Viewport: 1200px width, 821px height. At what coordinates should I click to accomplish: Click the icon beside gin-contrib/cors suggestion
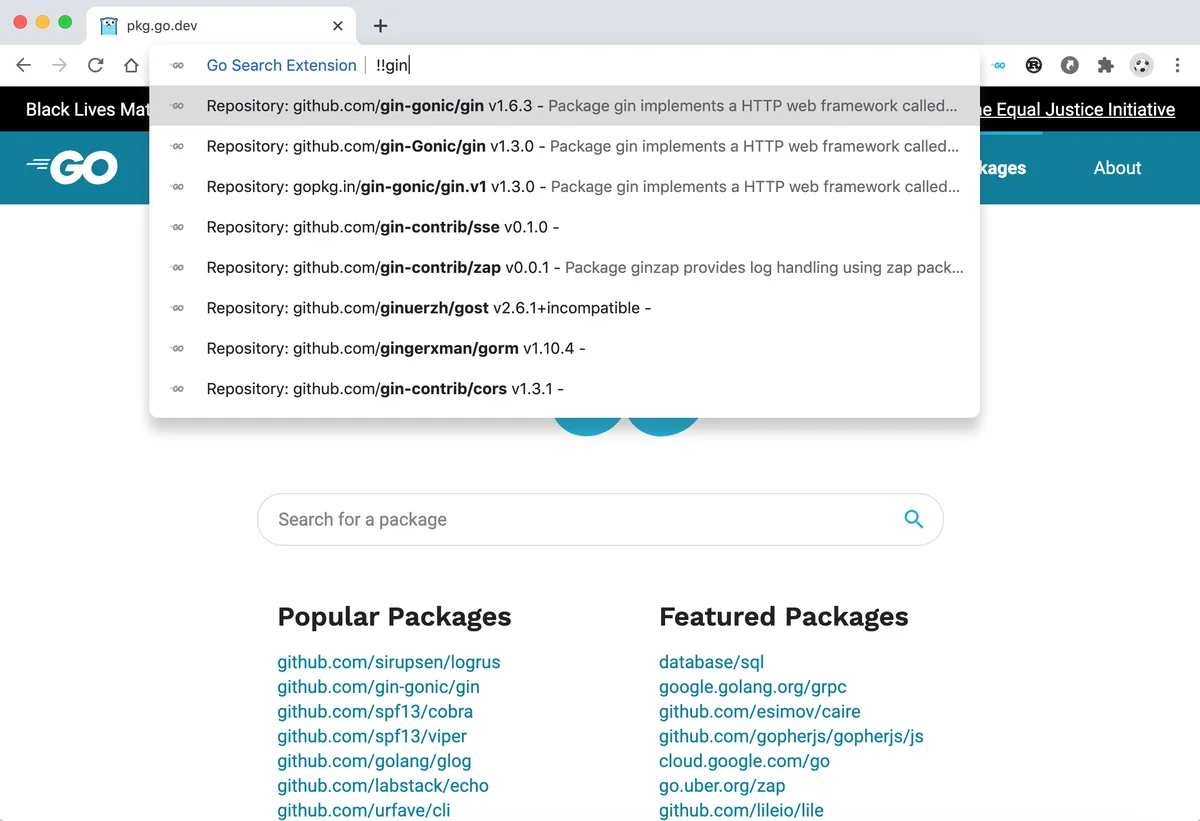[x=178, y=389]
